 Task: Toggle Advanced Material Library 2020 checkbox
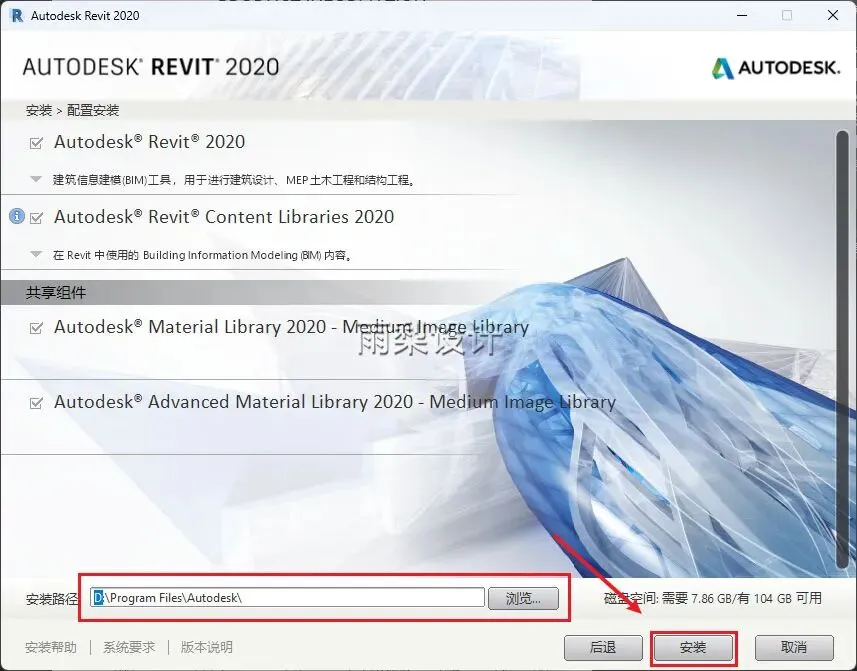click(x=36, y=403)
